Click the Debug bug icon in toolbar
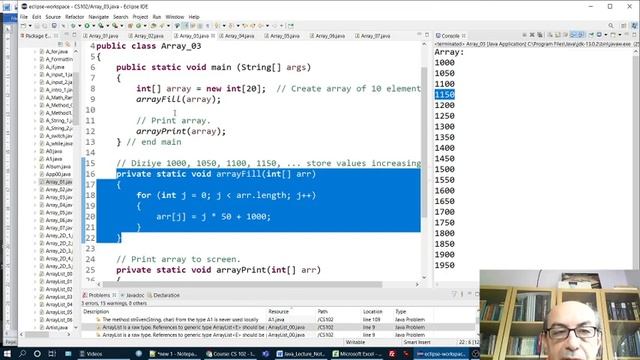Viewport: 640px width, 360px height. [73, 26]
